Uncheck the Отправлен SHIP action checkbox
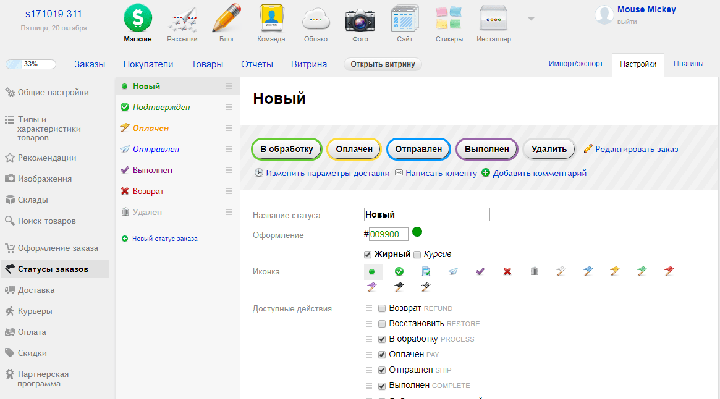 pos(382,370)
